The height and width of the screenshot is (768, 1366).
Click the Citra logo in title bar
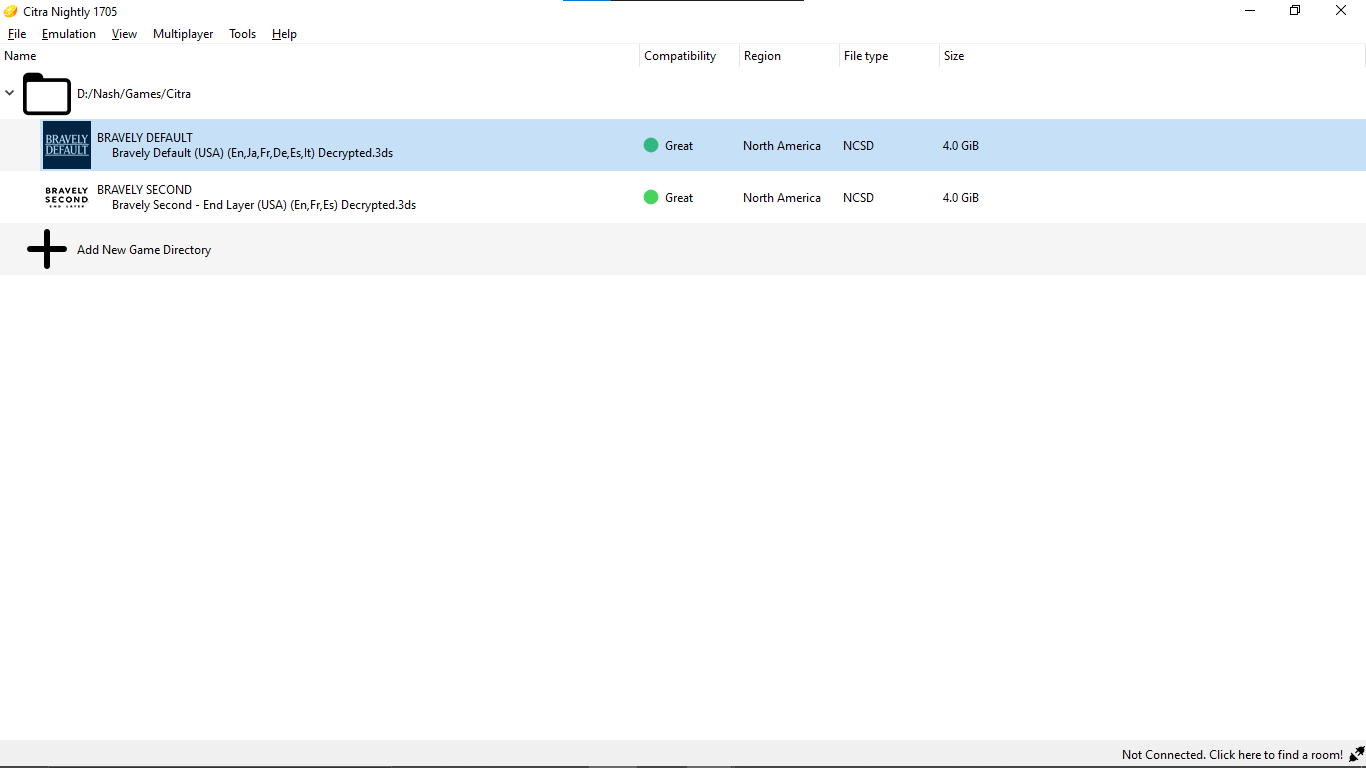11,11
